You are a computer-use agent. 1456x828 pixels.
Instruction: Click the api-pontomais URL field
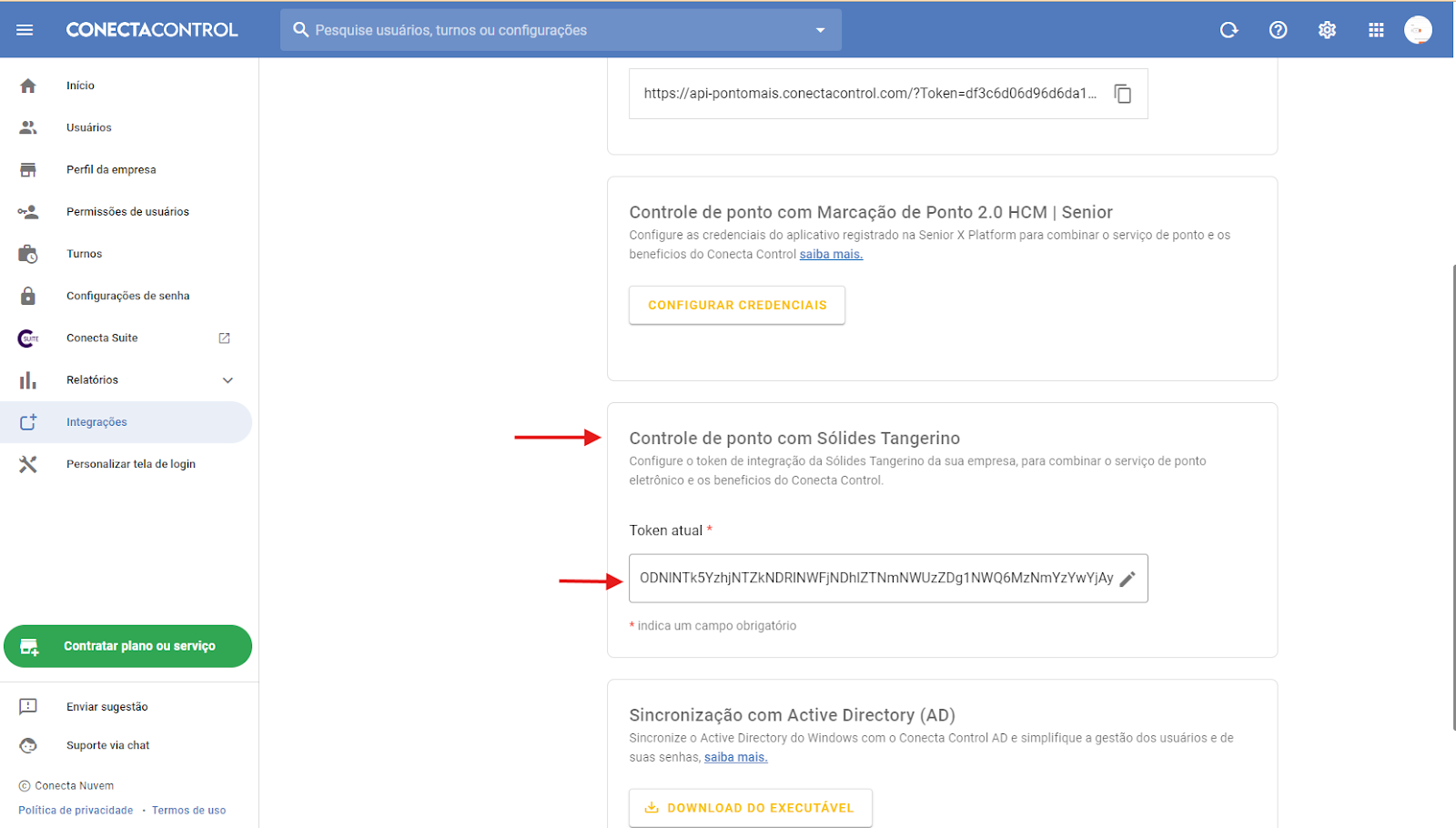[x=888, y=94]
